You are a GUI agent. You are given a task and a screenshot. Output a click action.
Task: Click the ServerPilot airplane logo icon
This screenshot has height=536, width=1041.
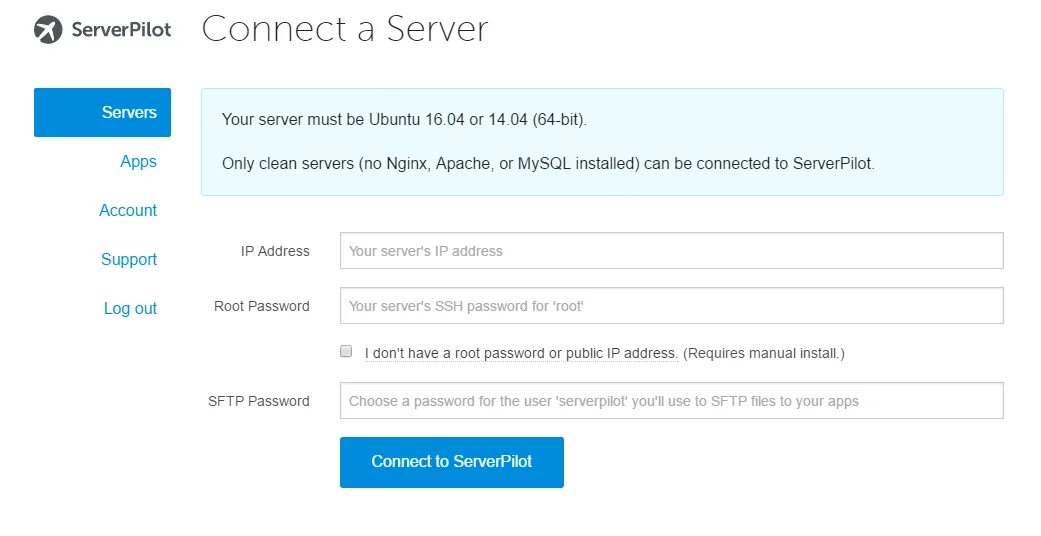point(48,30)
